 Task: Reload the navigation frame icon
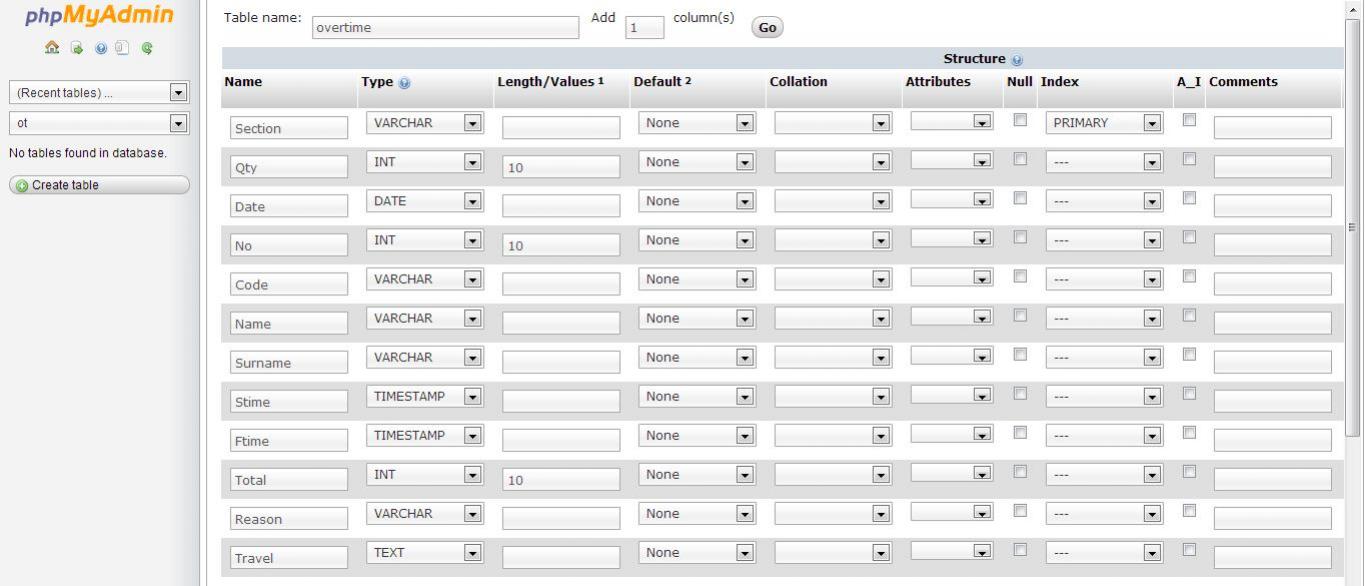click(146, 47)
